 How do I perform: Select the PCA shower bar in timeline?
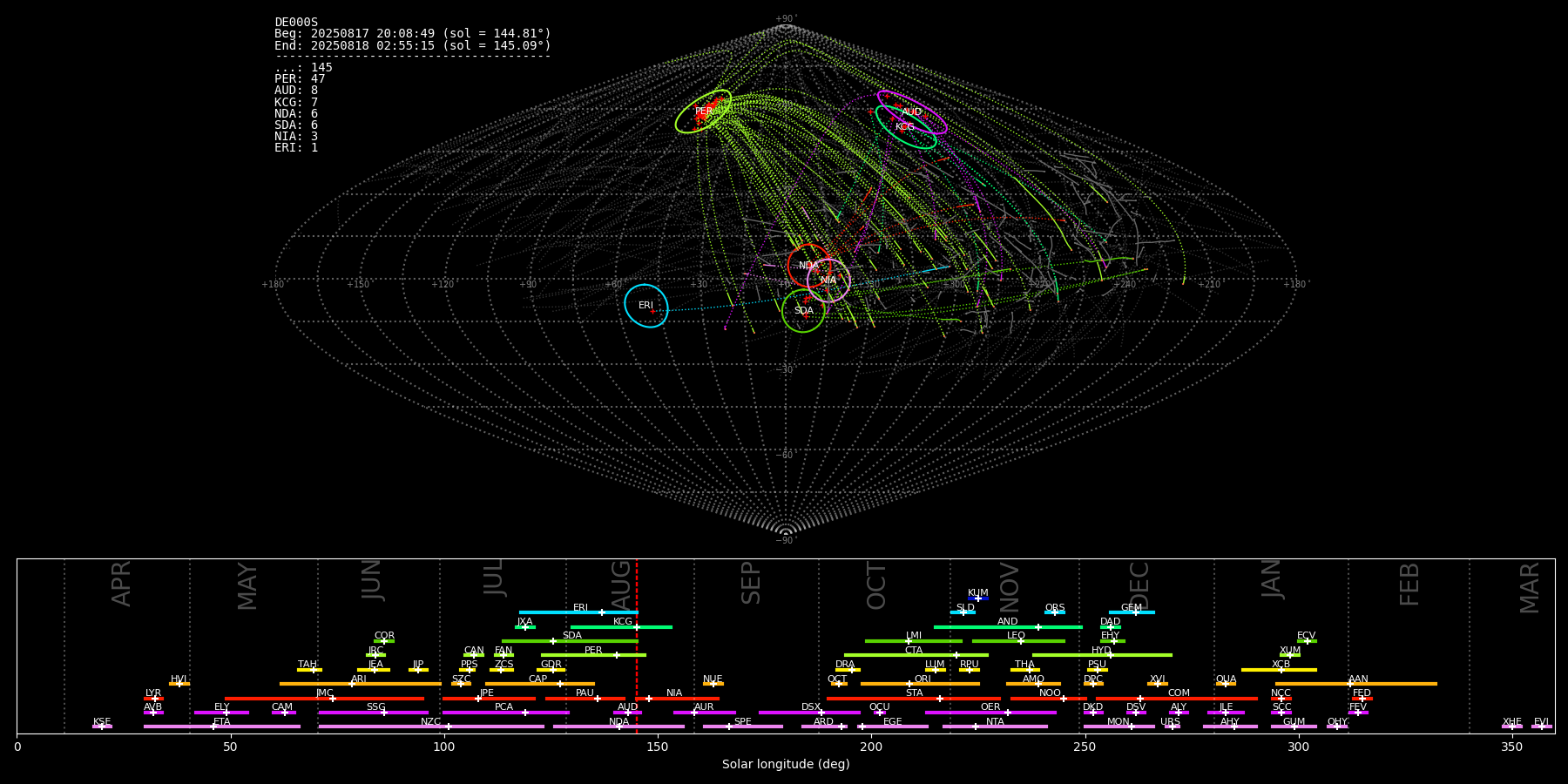tap(505, 713)
